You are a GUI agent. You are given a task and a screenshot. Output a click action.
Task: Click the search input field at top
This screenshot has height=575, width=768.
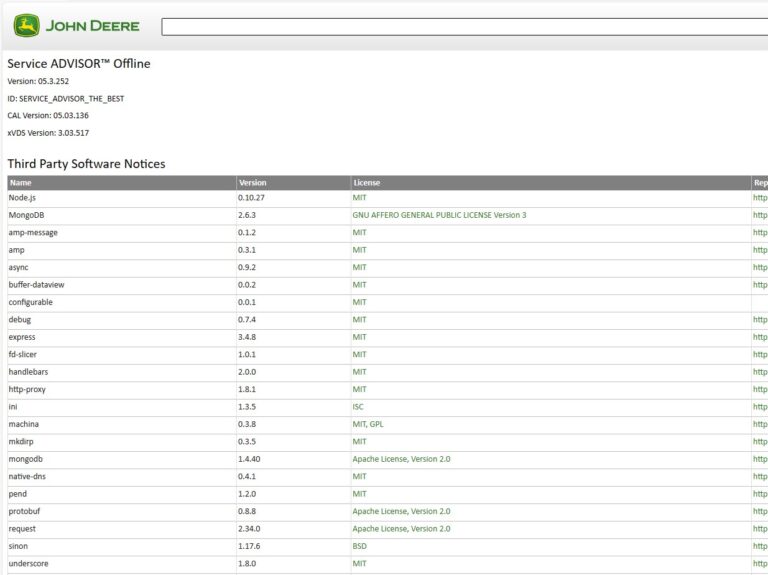(464, 27)
